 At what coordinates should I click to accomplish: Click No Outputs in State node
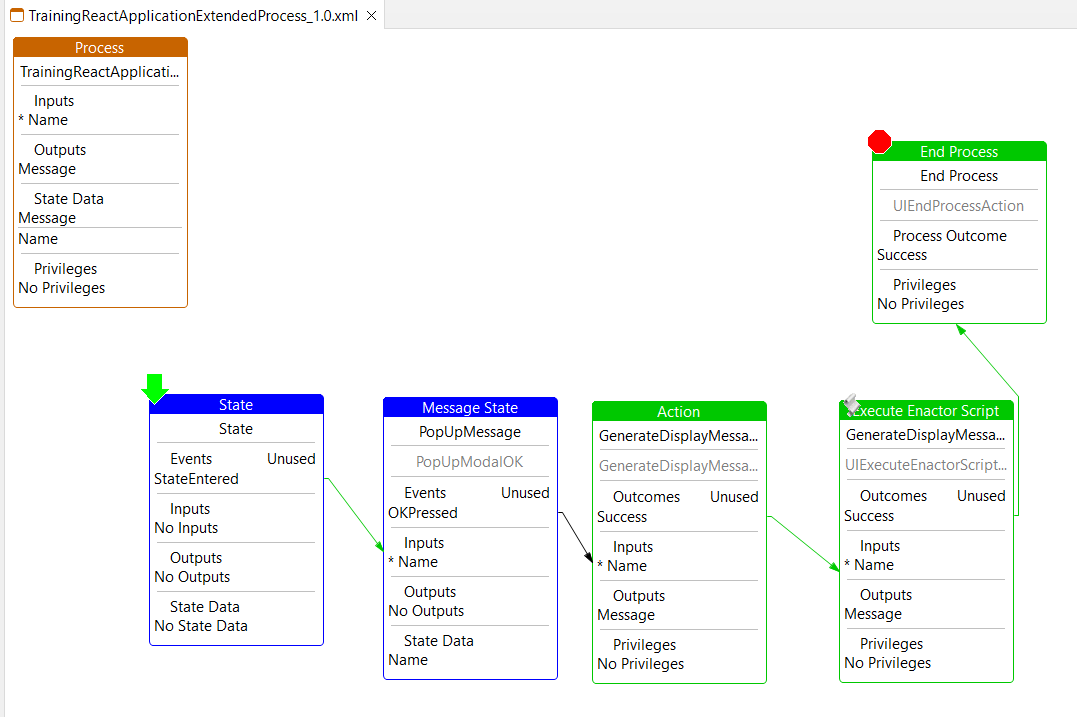[x=192, y=577]
